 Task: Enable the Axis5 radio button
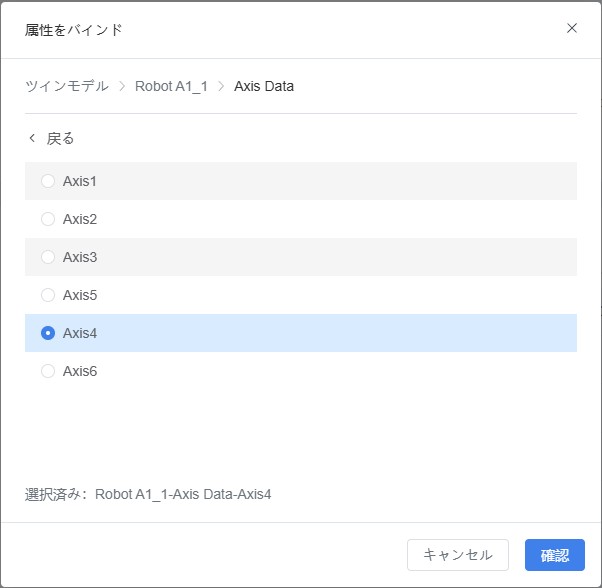click(x=48, y=295)
